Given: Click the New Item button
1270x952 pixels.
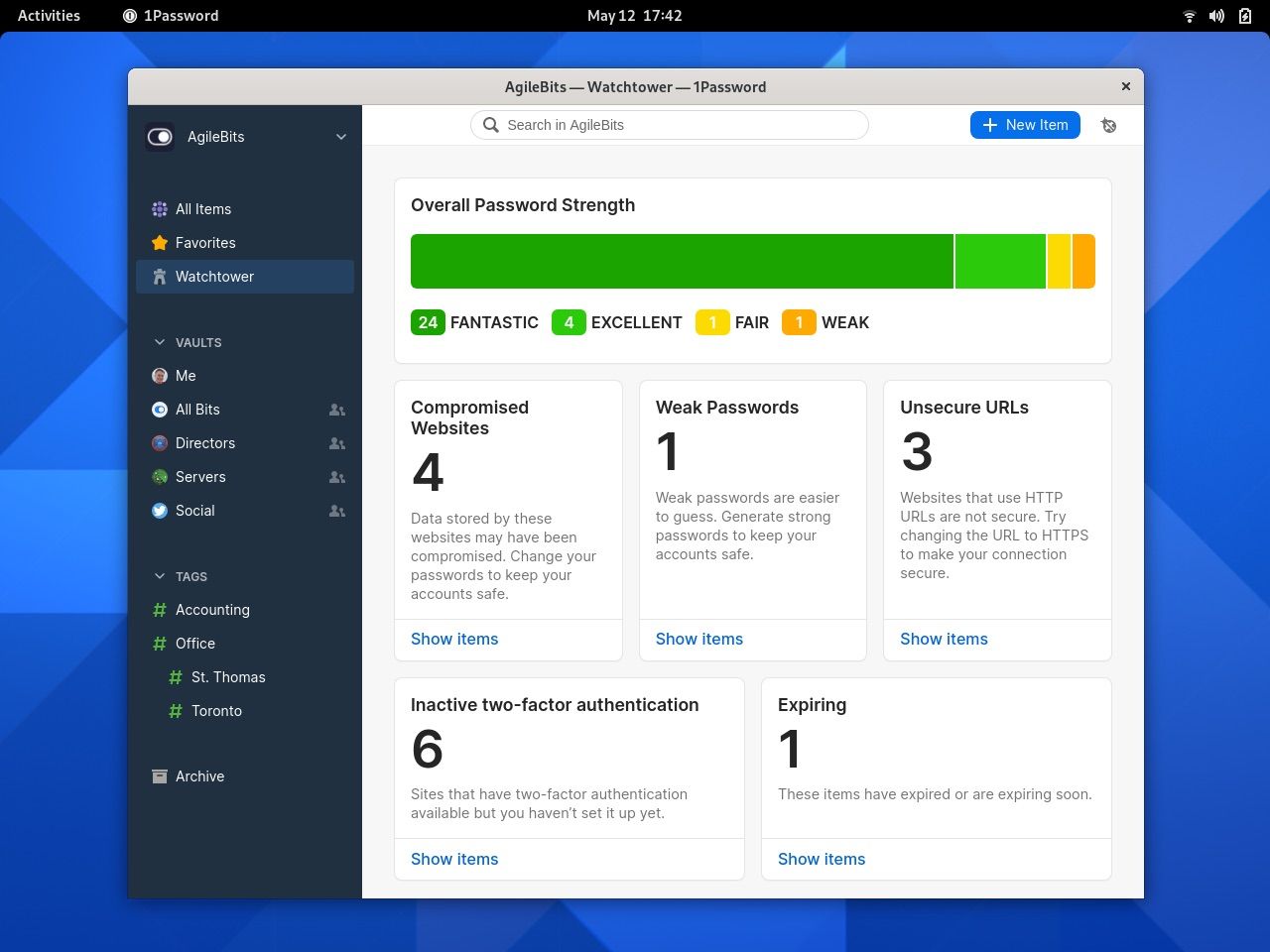Looking at the screenshot, I should [1025, 125].
